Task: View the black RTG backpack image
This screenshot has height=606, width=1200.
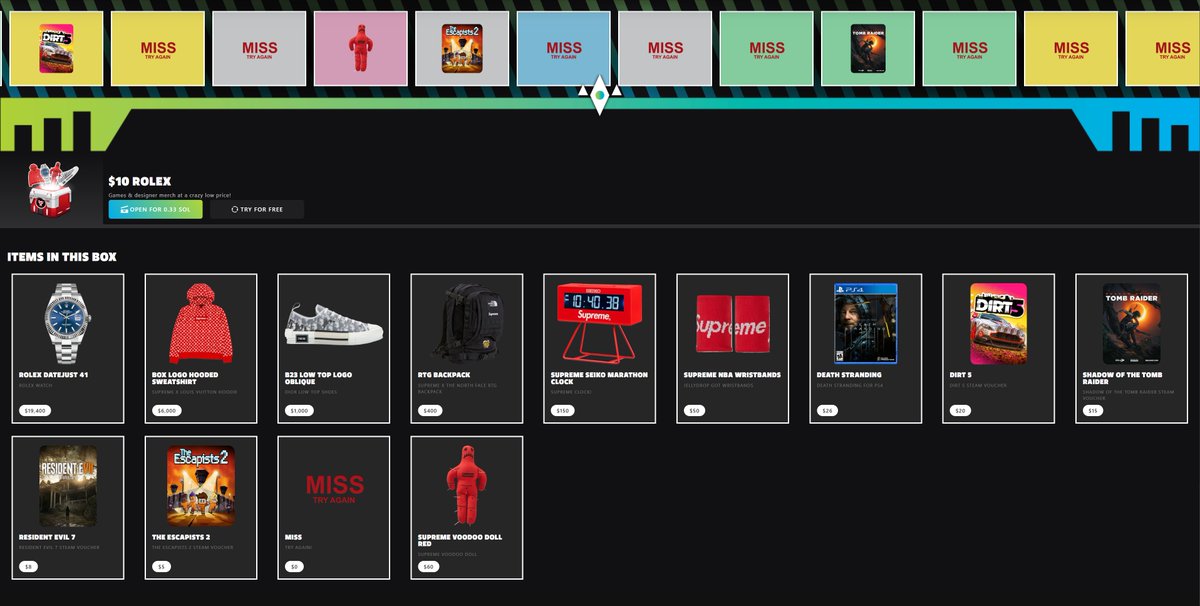Action: [467, 322]
